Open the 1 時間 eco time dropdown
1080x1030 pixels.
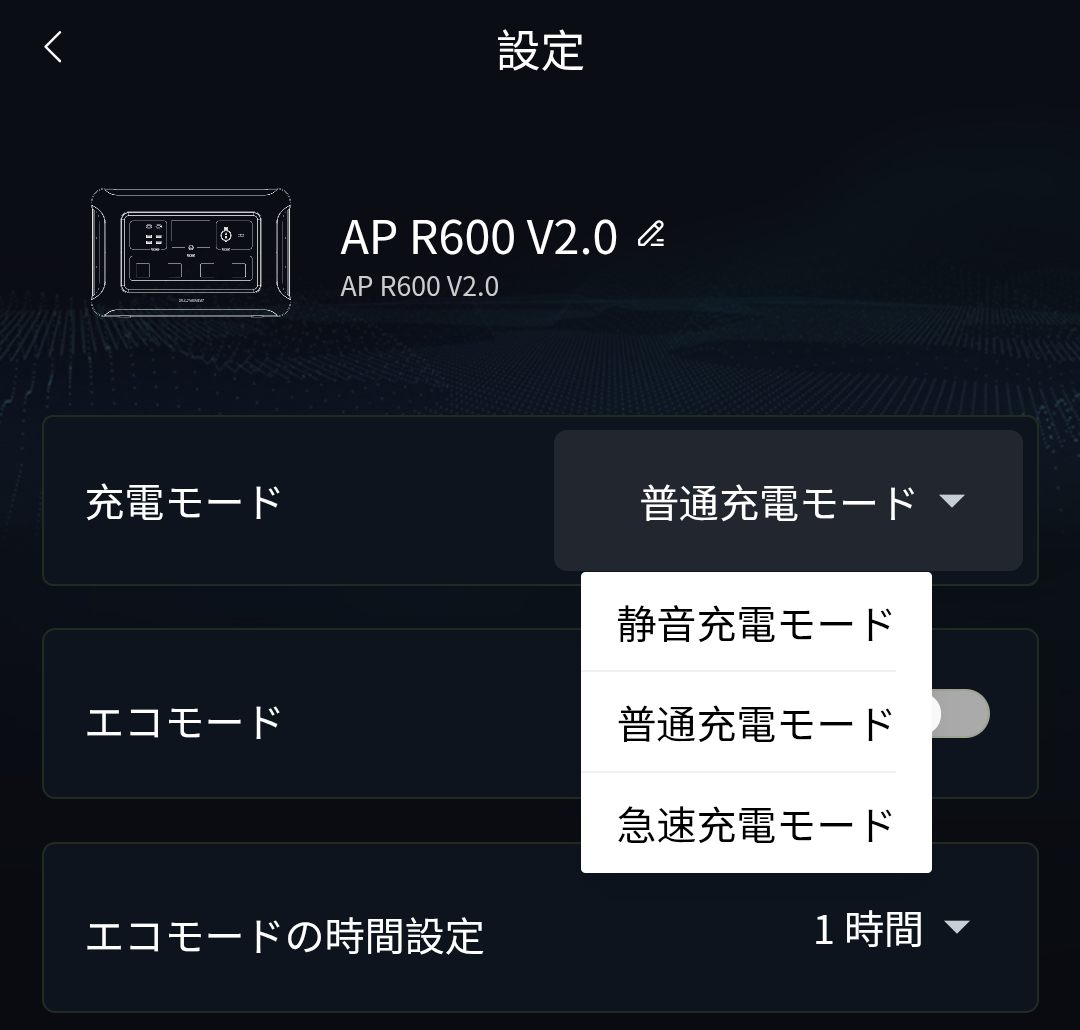(891, 929)
